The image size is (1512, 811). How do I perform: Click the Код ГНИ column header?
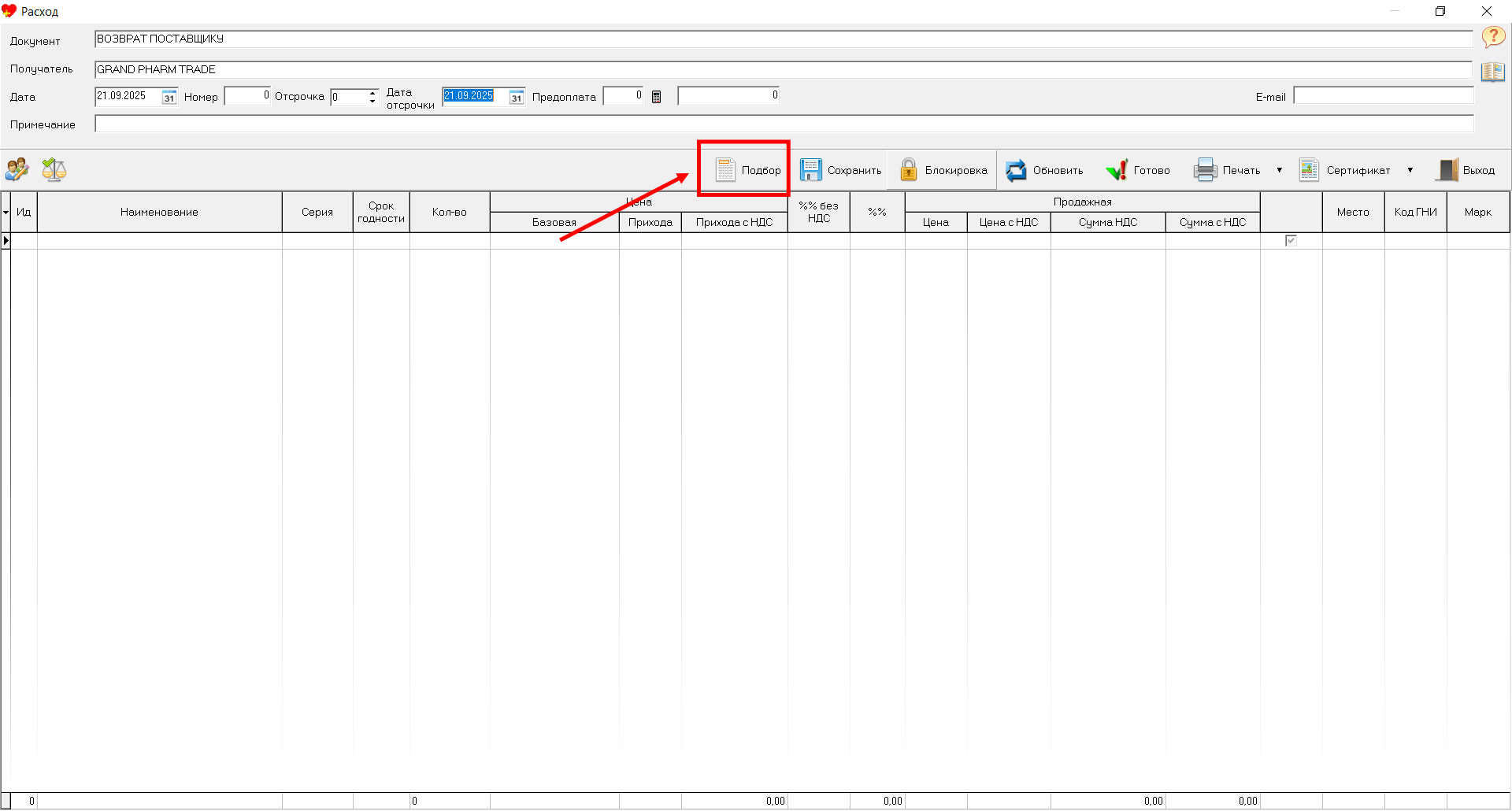click(1416, 213)
